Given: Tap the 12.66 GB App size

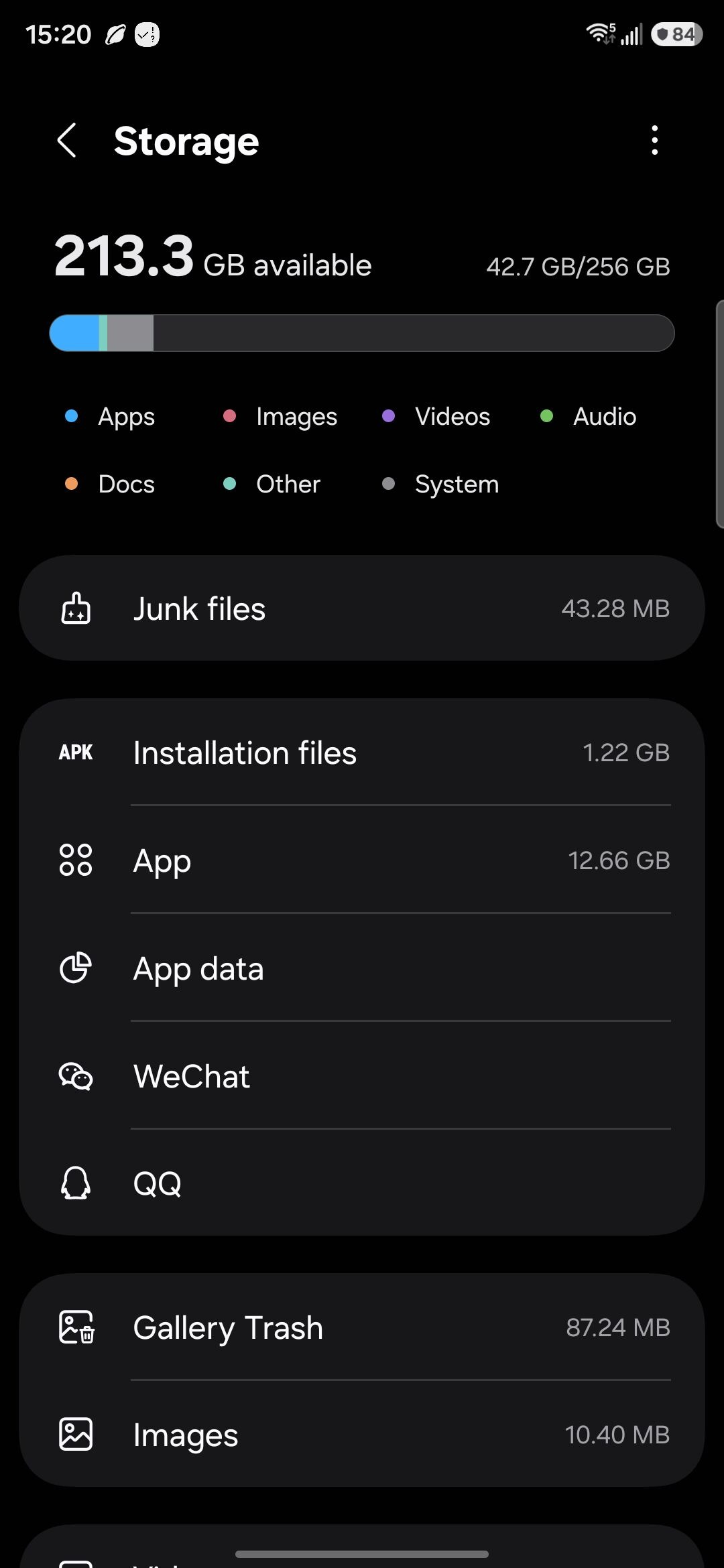Looking at the screenshot, I should (619, 860).
